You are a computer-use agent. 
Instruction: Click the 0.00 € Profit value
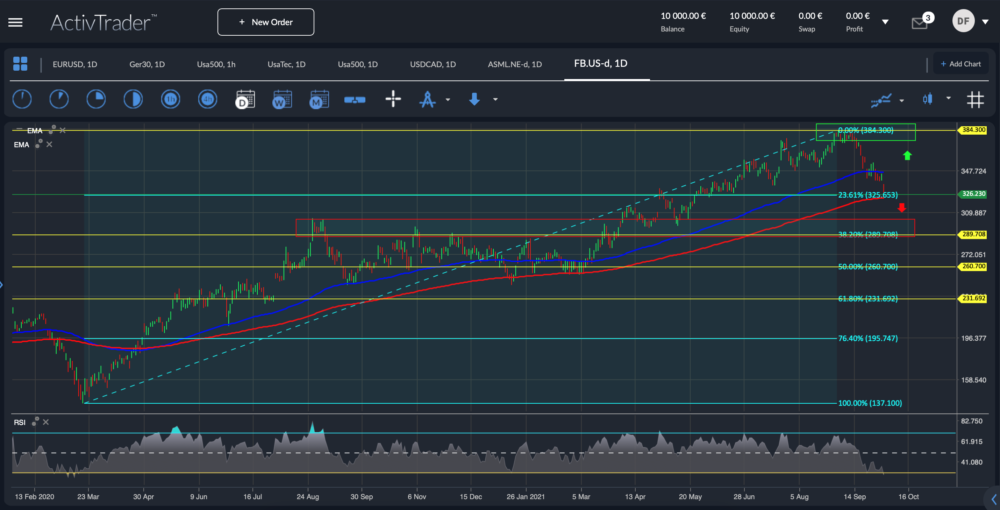(858, 16)
